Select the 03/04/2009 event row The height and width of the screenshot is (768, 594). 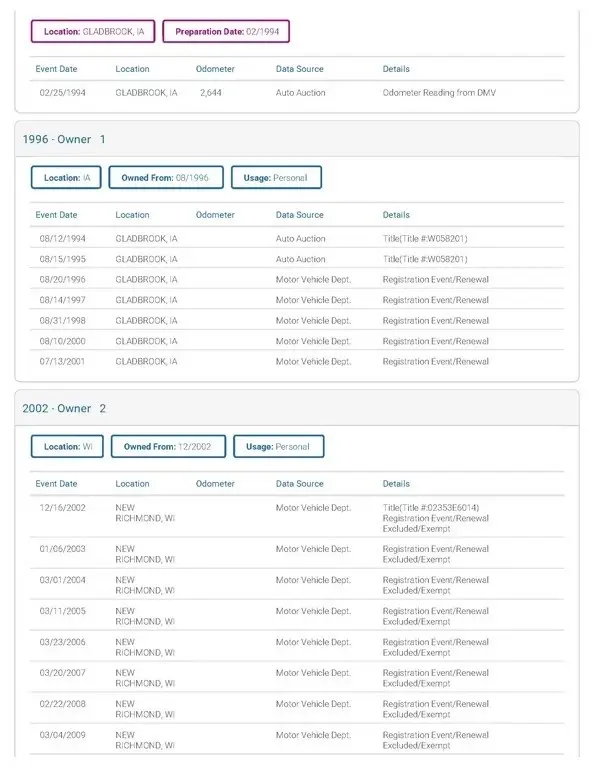point(297,740)
